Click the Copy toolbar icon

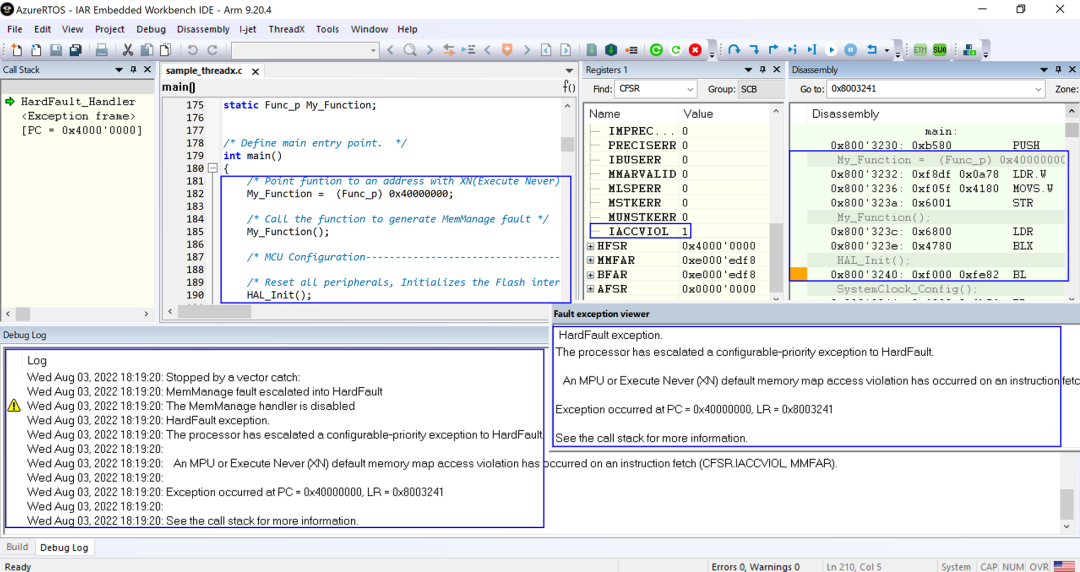(x=147, y=50)
